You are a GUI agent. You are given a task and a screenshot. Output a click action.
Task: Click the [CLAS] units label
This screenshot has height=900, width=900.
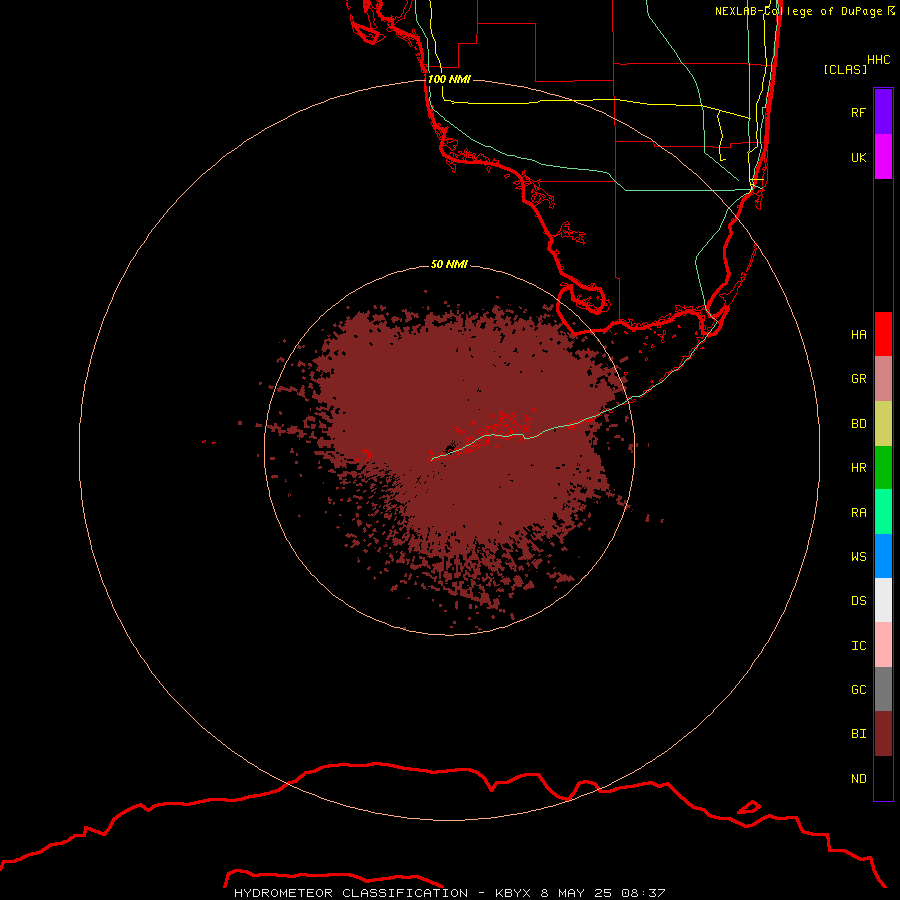point(845,69)
